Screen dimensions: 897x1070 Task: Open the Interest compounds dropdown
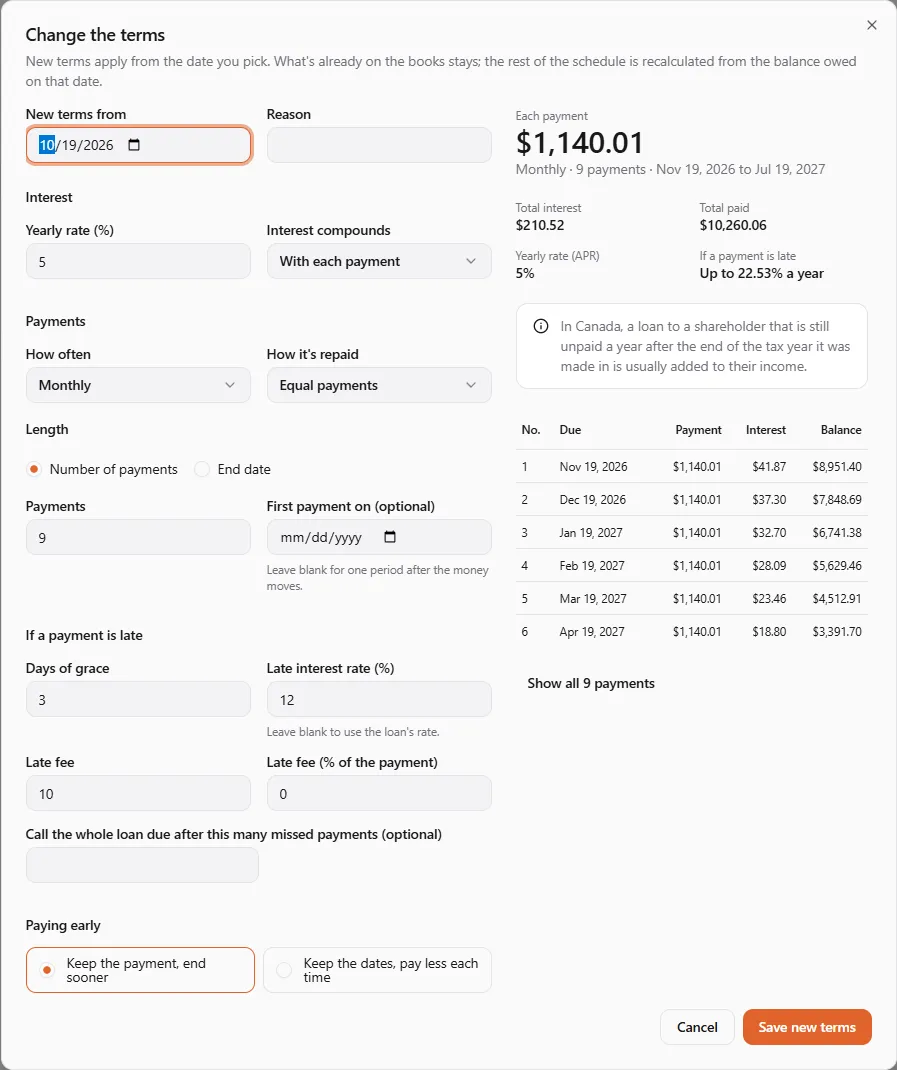click(379, 261)
